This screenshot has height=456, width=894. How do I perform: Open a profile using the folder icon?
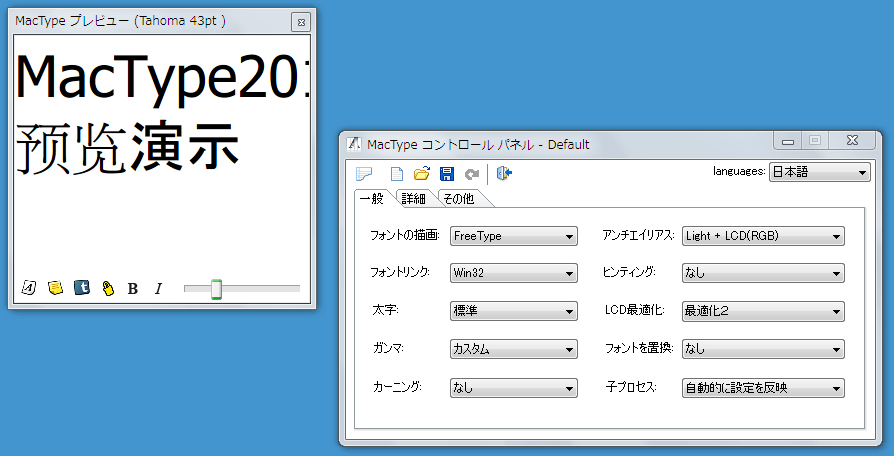coord(421,174)
